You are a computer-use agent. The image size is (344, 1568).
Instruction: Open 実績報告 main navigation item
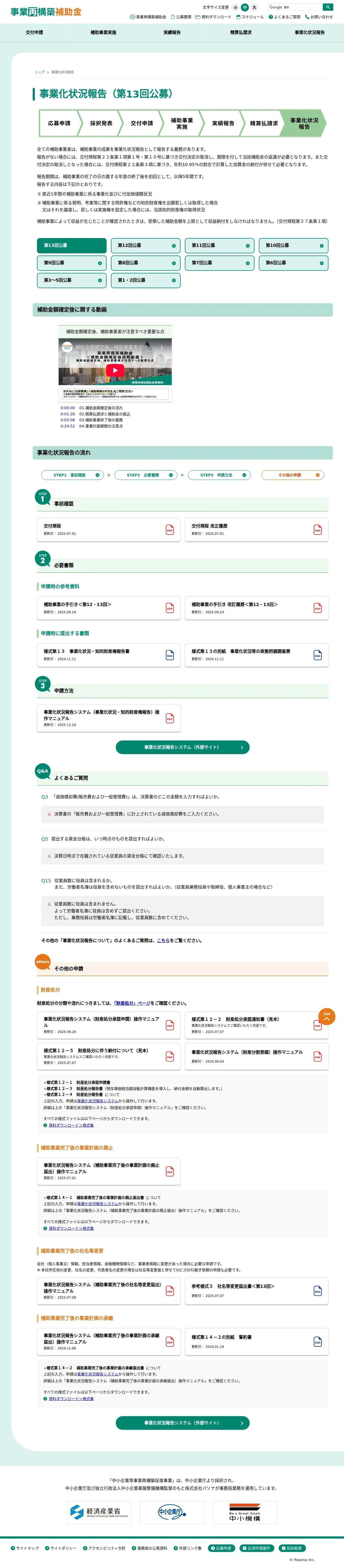pos(172,33)
